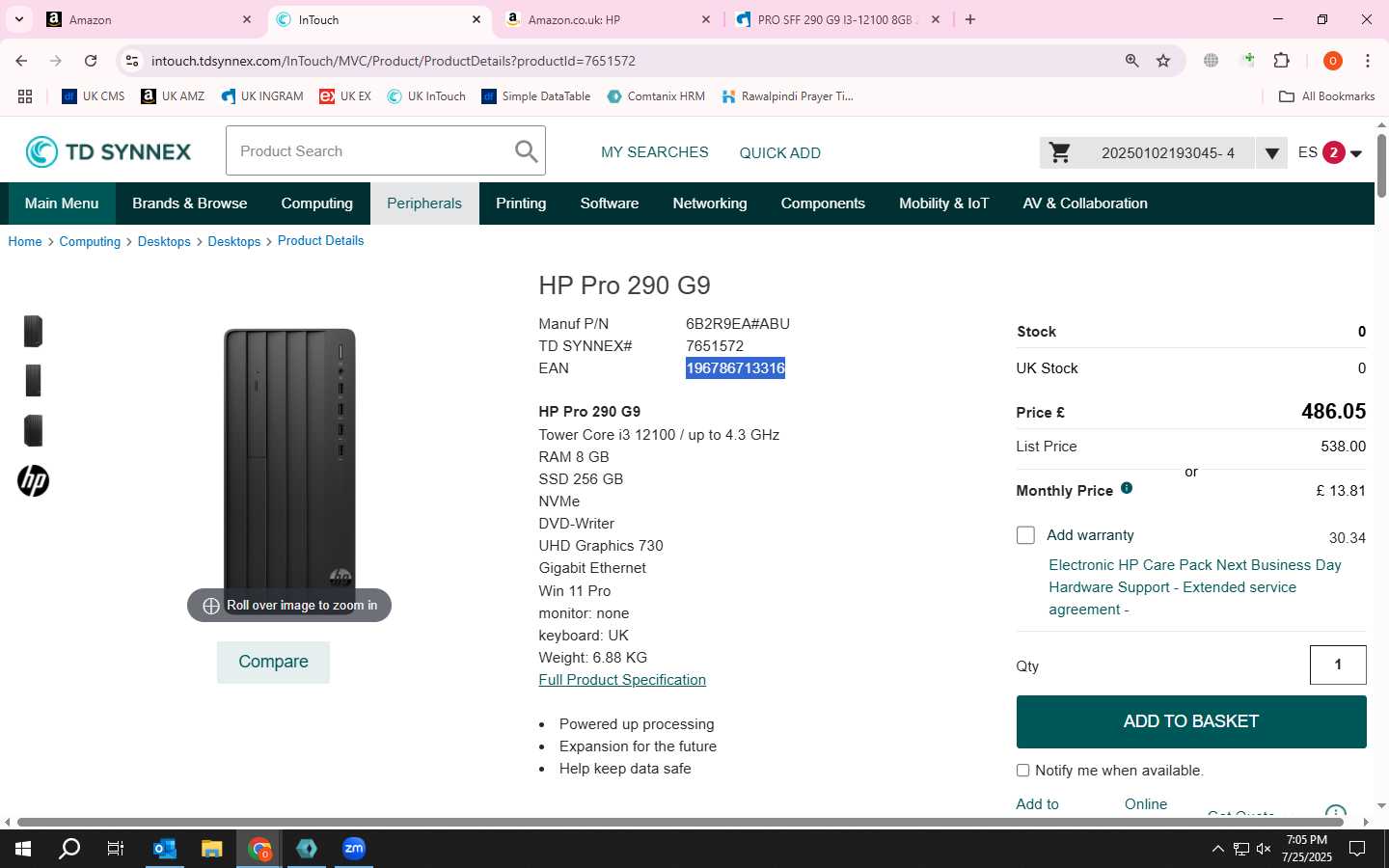This screenshot has width=1389, height=868.
Task: Open the tab search dropdown arrow
Action: tap(18, 19)
